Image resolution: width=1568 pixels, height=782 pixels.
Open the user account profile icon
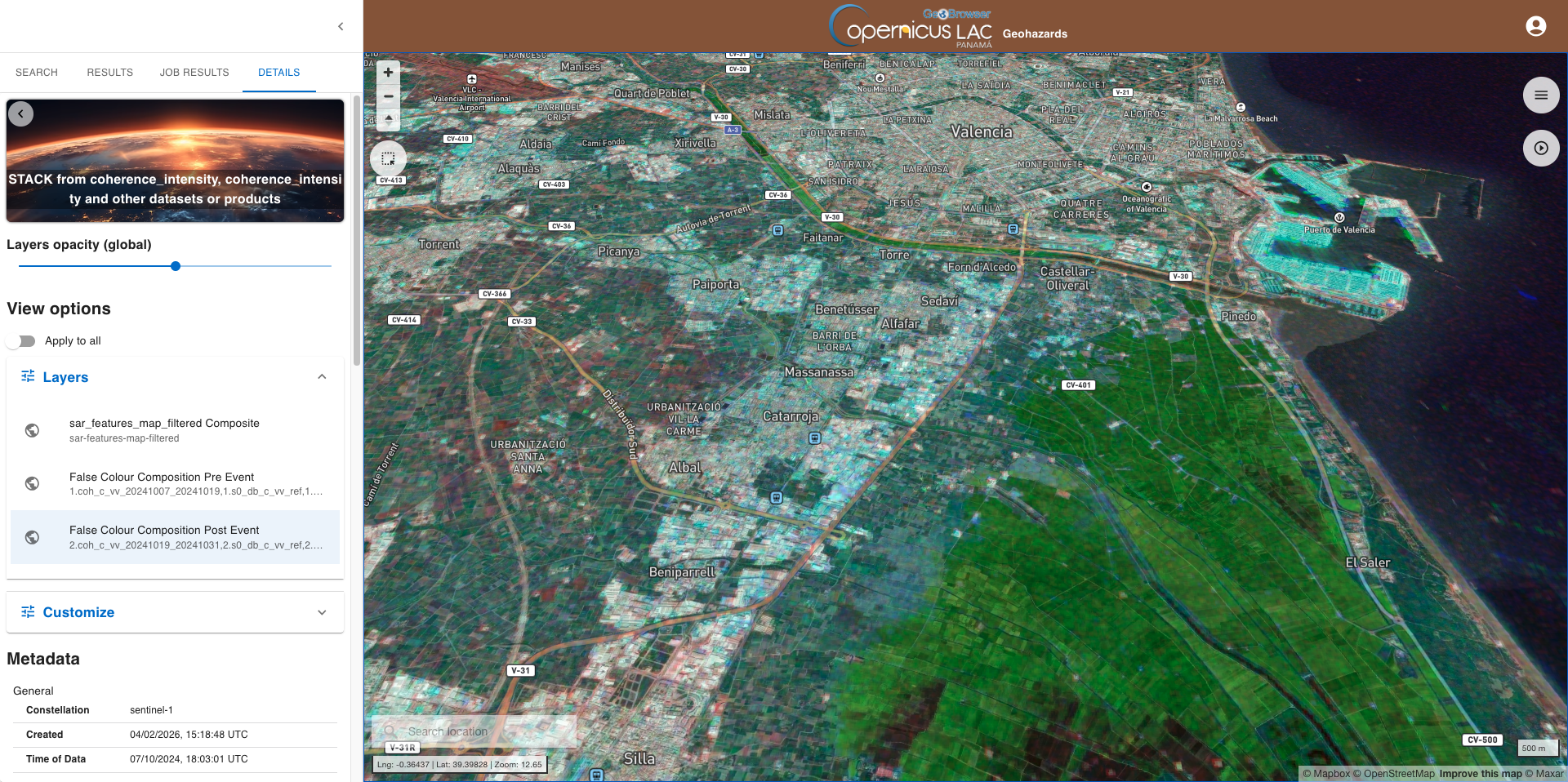click(1535, 27)
